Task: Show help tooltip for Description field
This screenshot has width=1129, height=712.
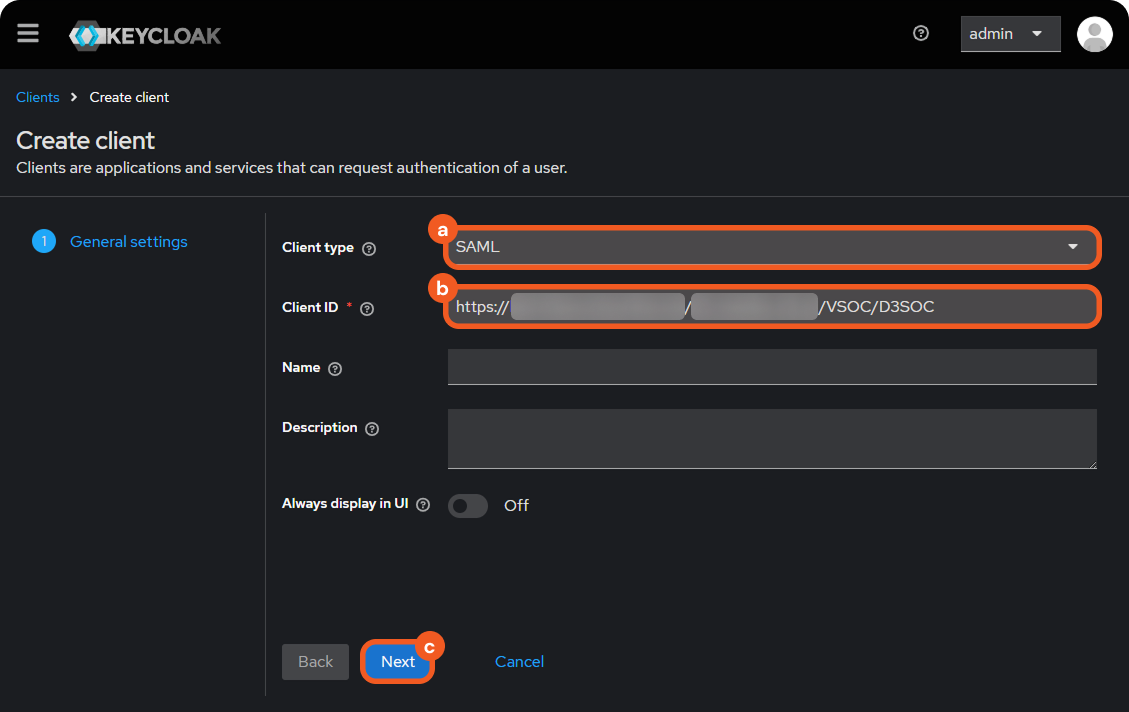Action: click(372, 429)
